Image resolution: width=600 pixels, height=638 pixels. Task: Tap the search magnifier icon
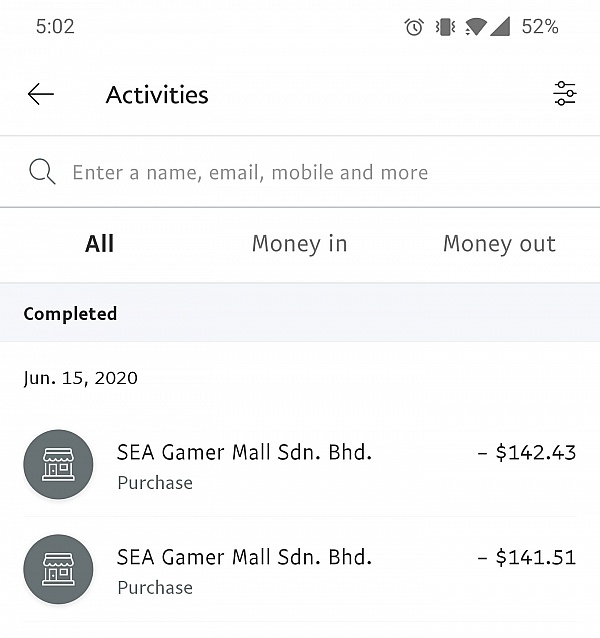click(x=42, y=172)
